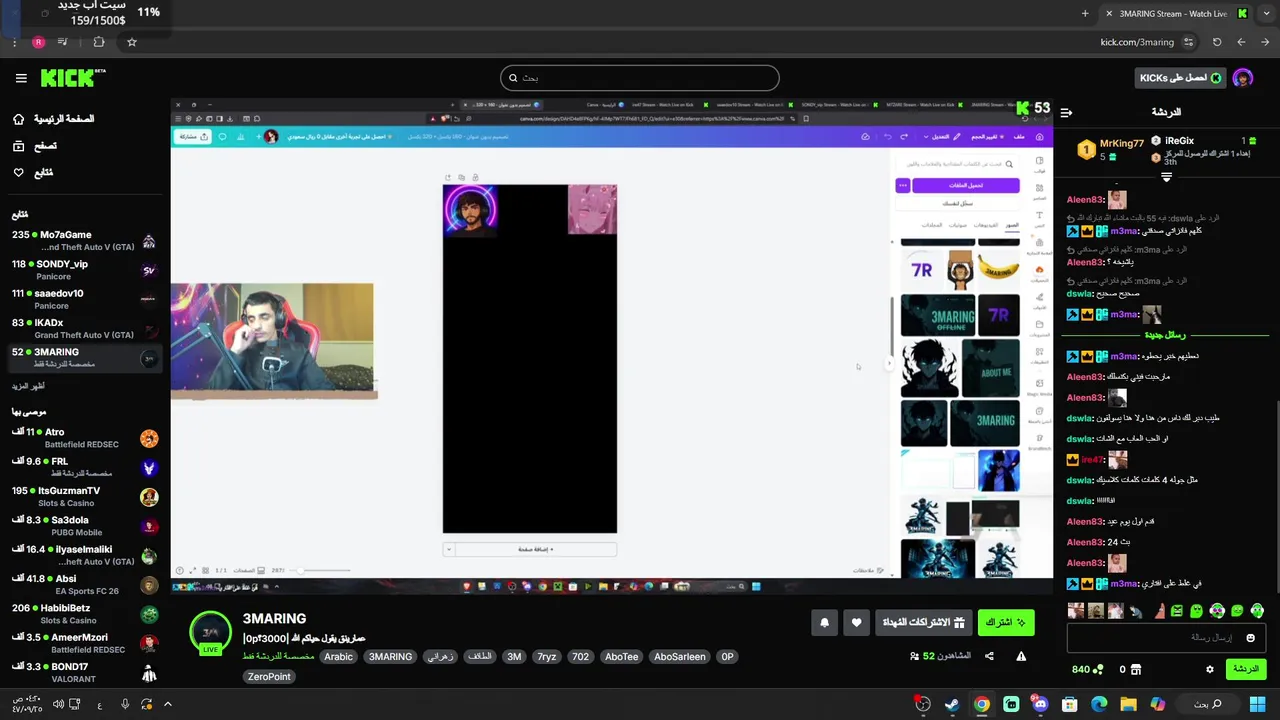
Task: Open the Kick shop icon next to 0
Action: (1137, 669)
